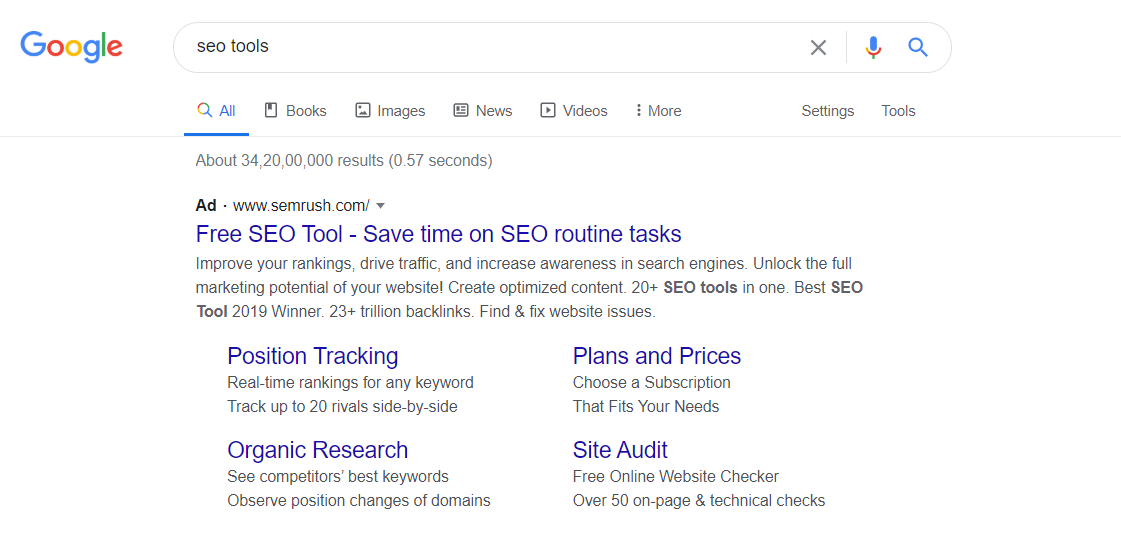This screenshot has height=538, width=1121.
Task: Click 'See competitors' best keywords' text
Action: [x=338, y=477]
